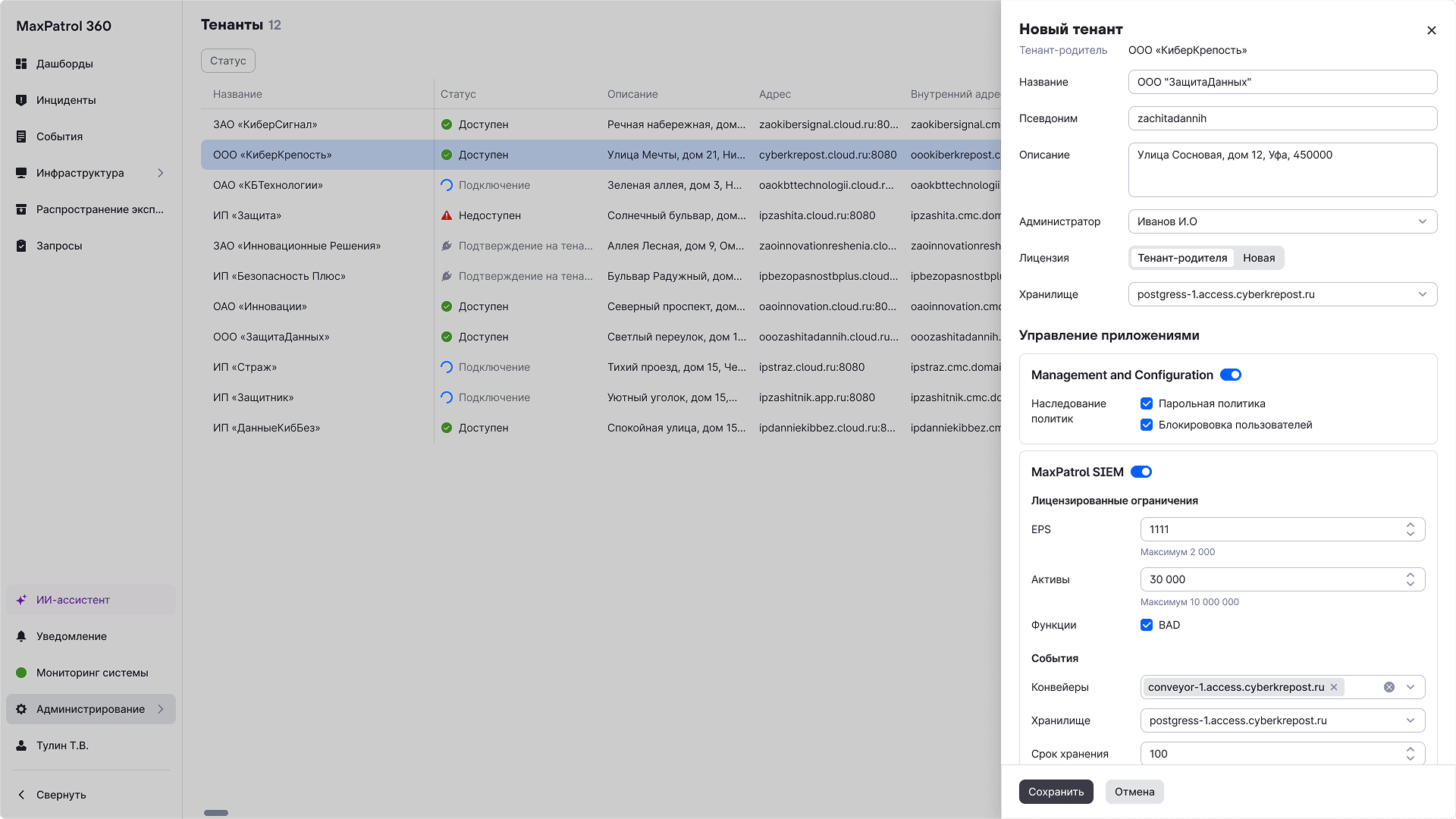Click the Requests clipboard icon
The image size is (1456, 819).
pyautogui.click(x=21, y=246)
